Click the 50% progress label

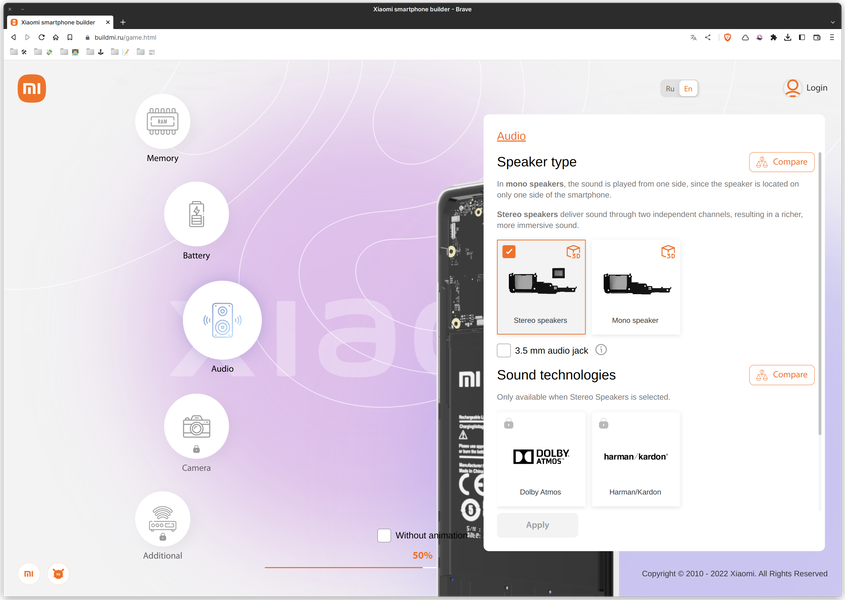tap(422, 555)
